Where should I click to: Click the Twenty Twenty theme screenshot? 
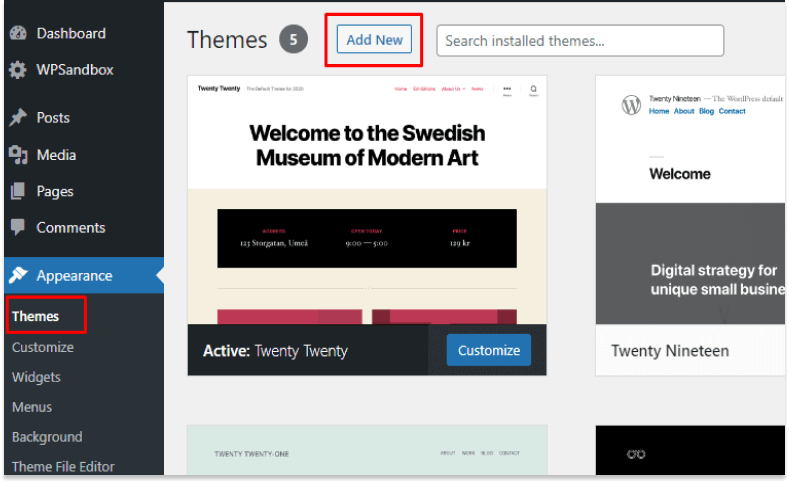[367, 200]
